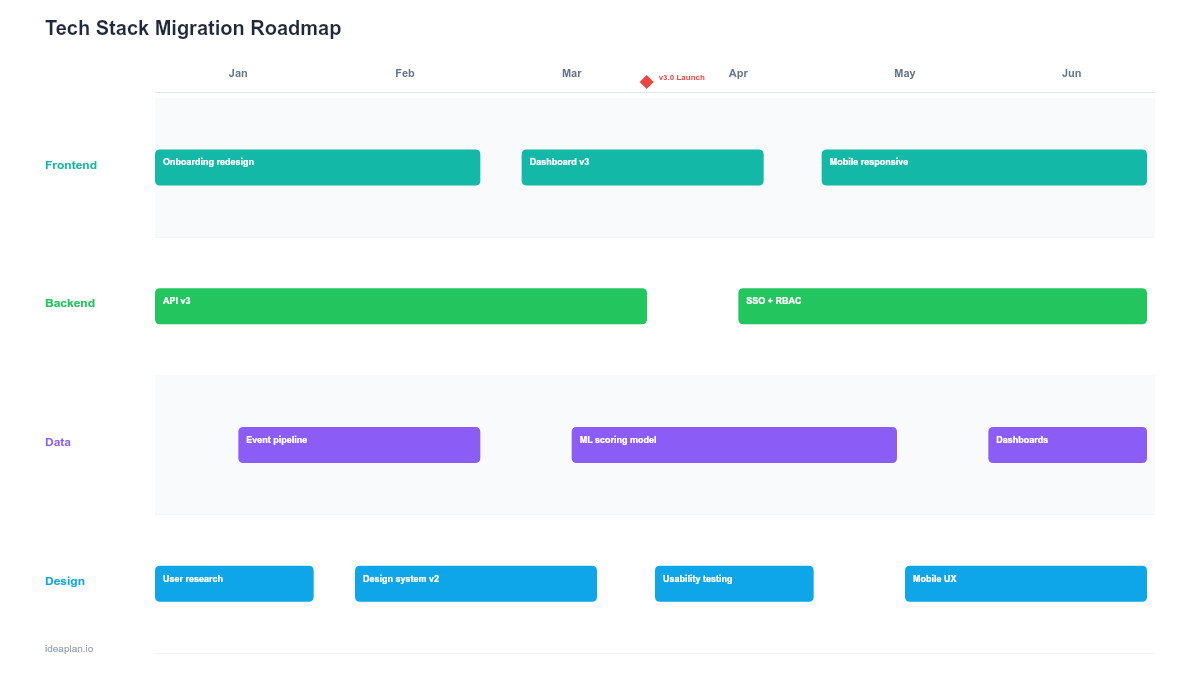Click the Usability testing bar

[733, 583]
